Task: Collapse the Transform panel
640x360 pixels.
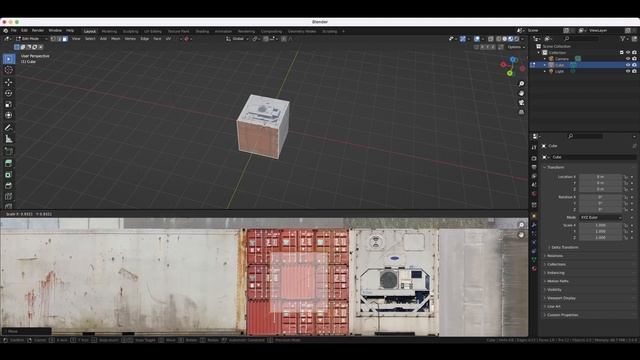Action: [x=555, y=167]
